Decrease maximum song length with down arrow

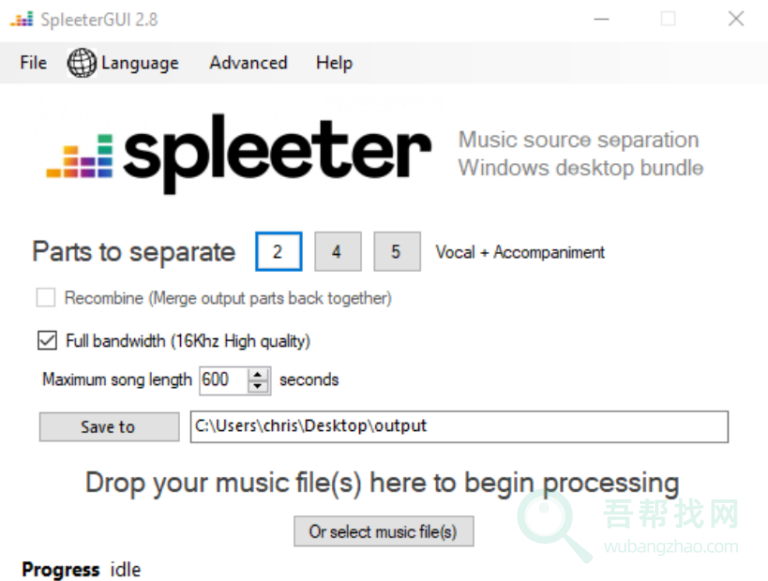tap(258, 387)
